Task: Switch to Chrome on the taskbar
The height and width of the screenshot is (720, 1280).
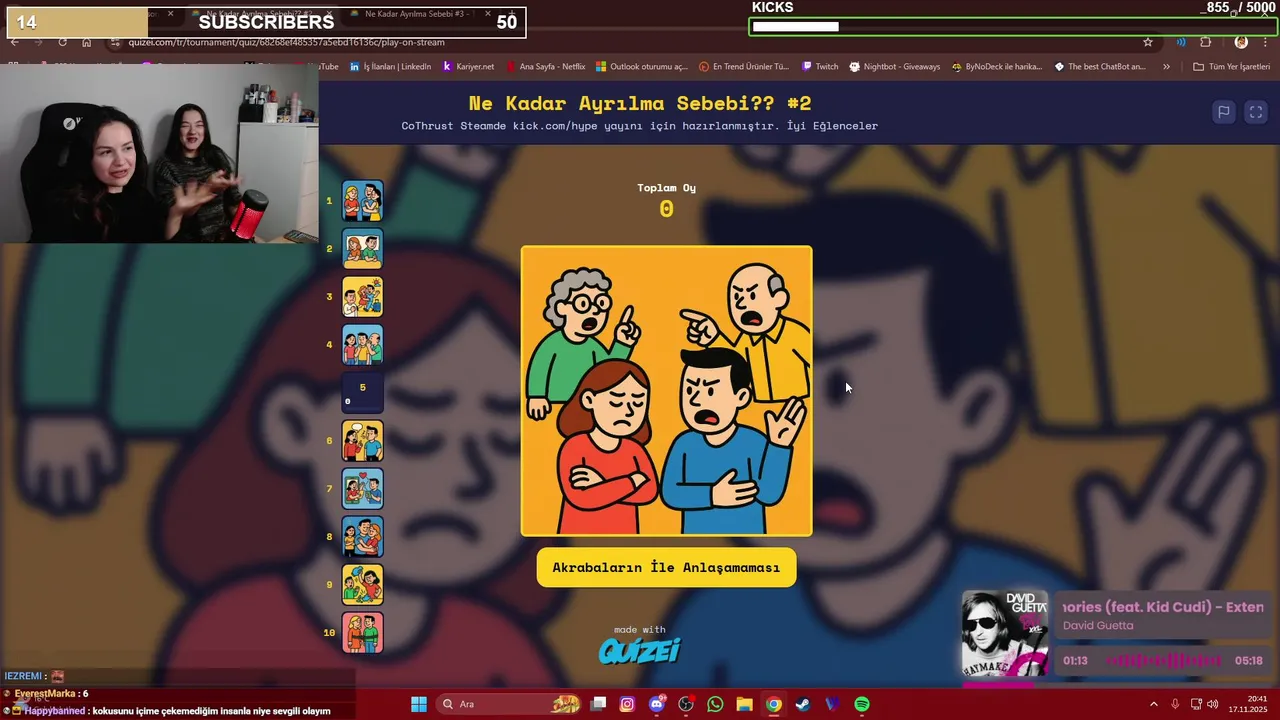Action: point(773,704)
